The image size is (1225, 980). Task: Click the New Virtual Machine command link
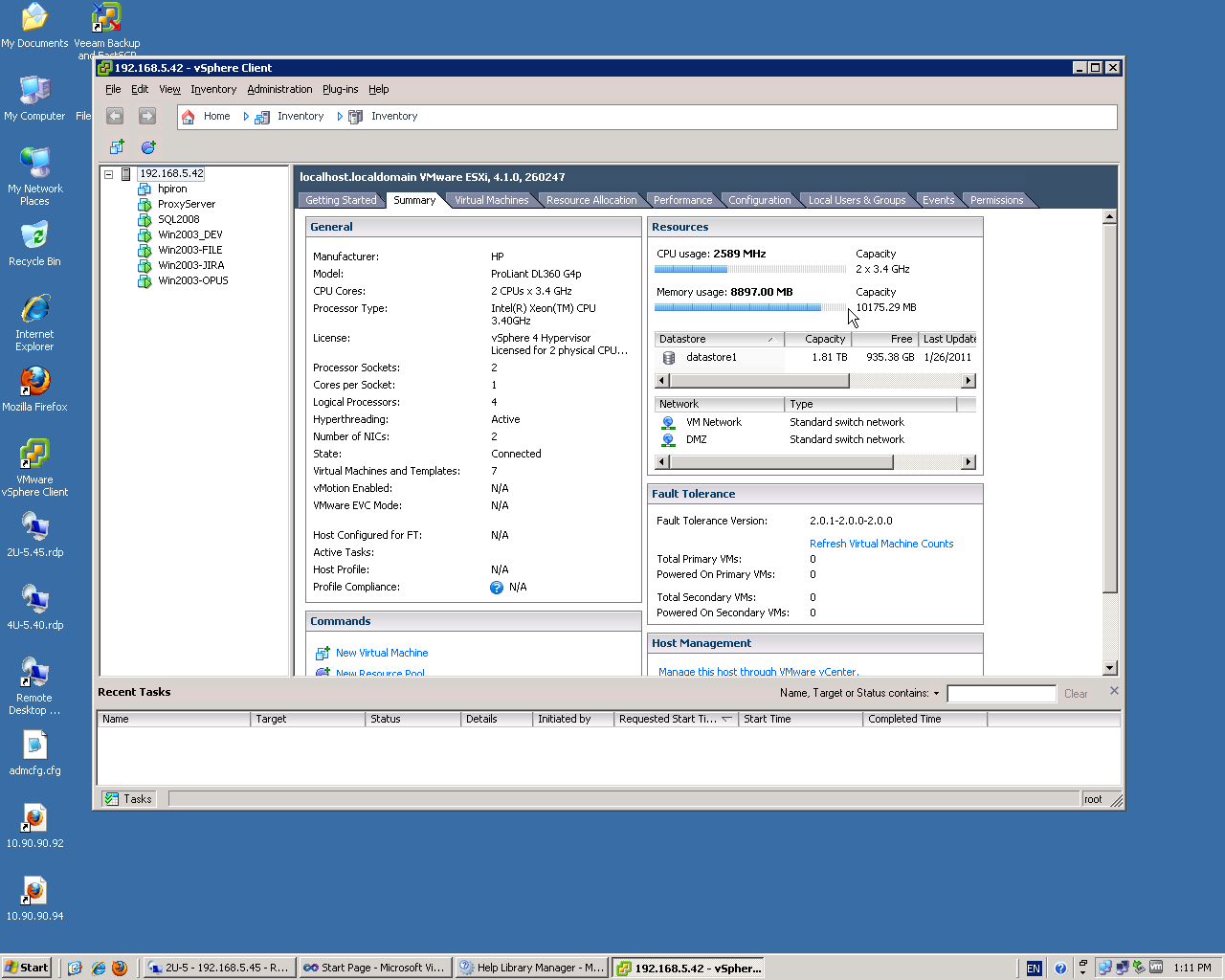[x=382, y=653]
